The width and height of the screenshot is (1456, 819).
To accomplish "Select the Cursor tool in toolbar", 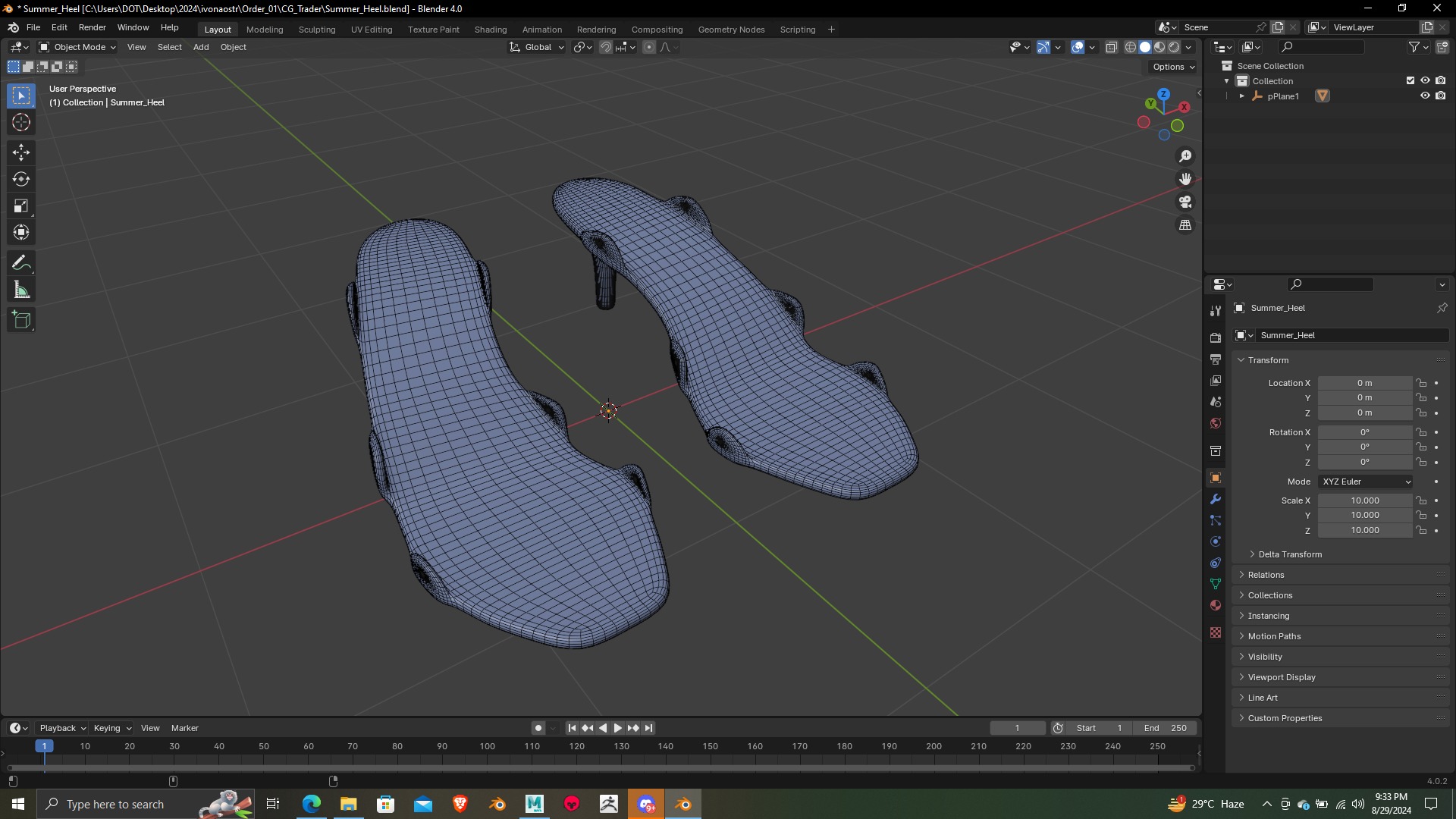I will 21,122.
